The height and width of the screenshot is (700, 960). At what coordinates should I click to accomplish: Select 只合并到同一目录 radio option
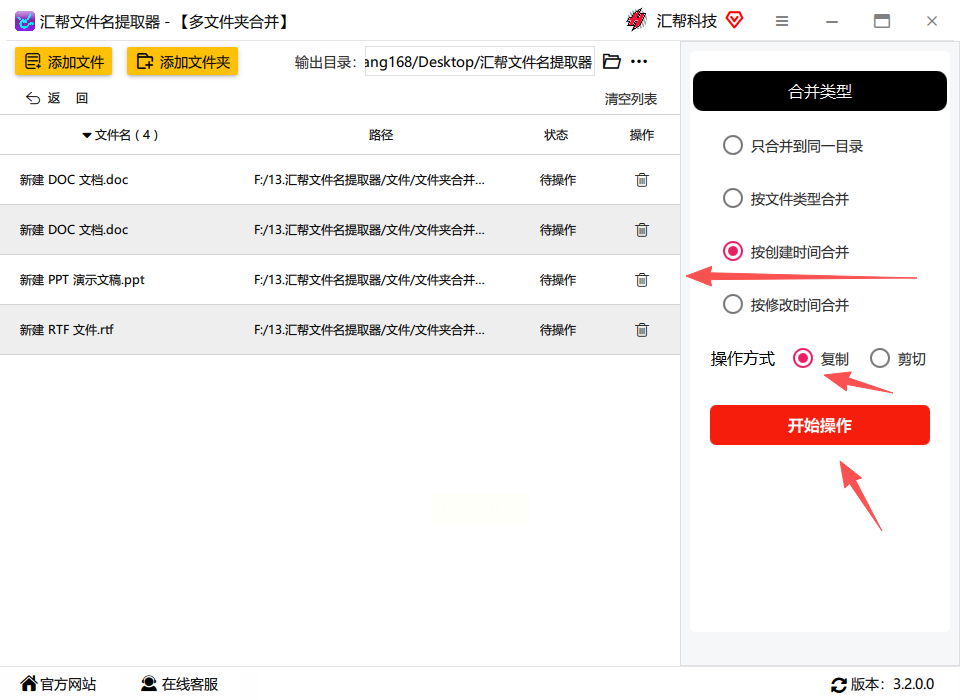793,146
